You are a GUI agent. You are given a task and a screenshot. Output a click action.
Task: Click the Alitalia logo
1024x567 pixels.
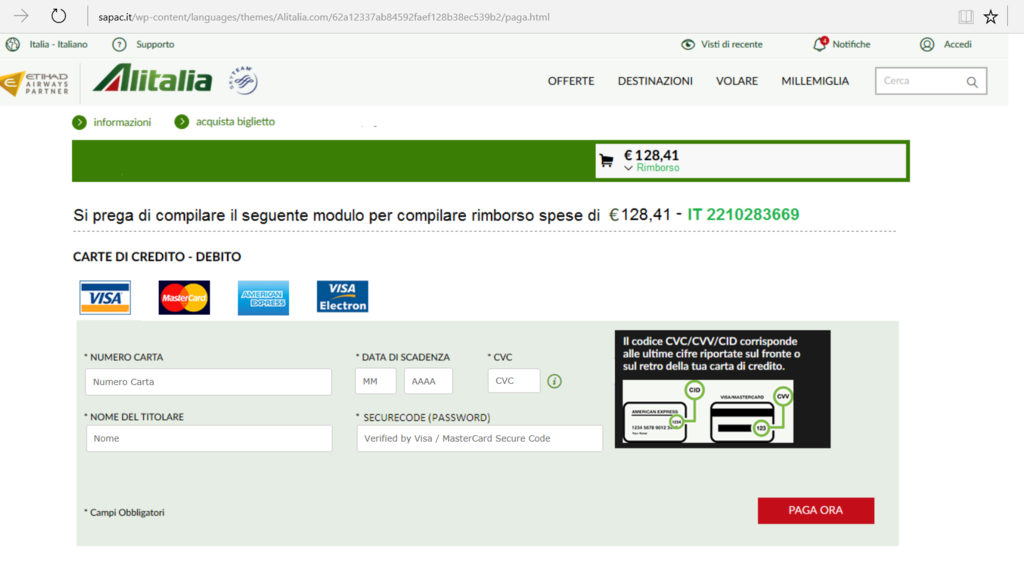153,79
